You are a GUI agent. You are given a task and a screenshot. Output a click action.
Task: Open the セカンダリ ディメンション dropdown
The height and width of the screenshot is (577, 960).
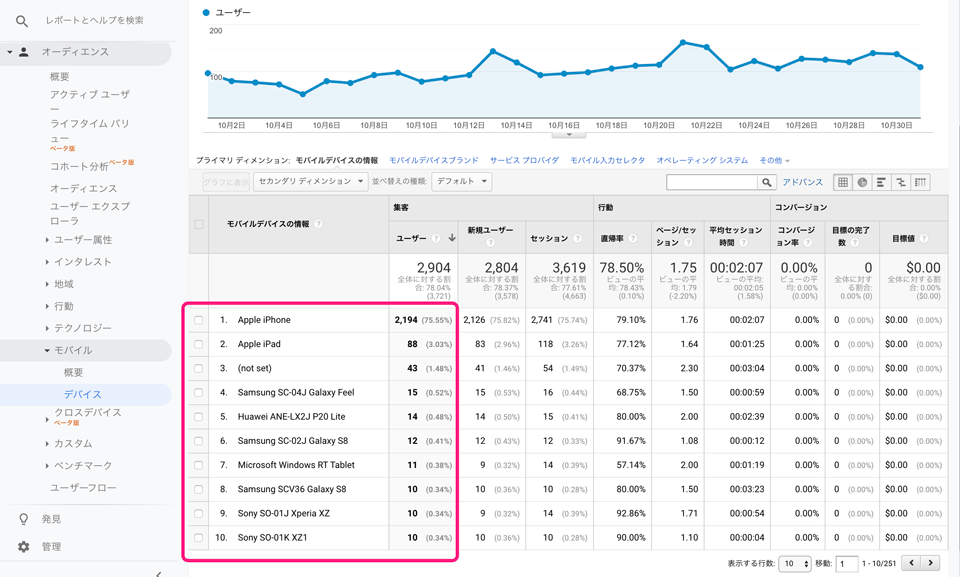click(310, 181)
